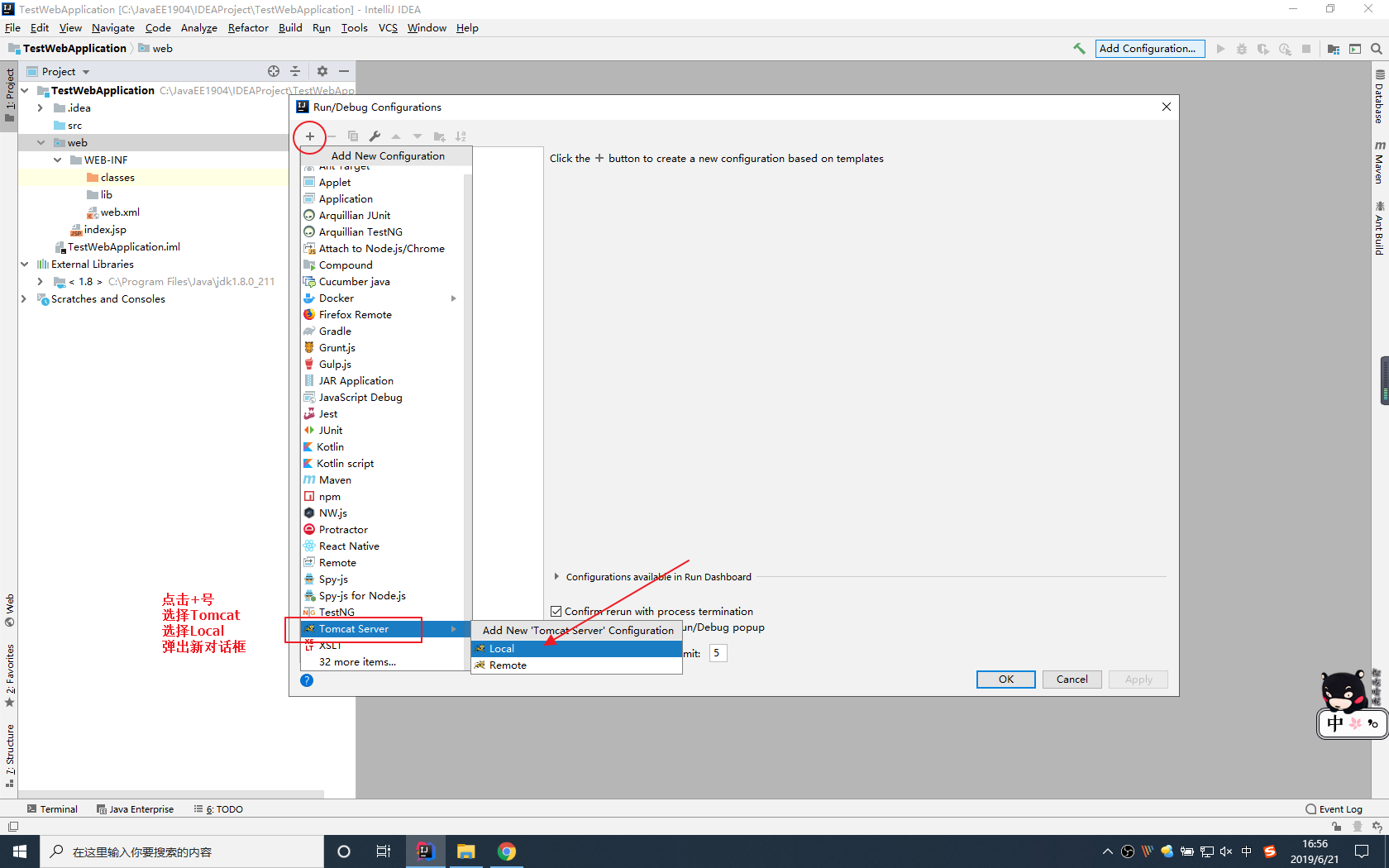Pick Protractor from the configuration list
Image resolution: width=1389 pixels, height=868 pixels.
[x=380, y=530]
